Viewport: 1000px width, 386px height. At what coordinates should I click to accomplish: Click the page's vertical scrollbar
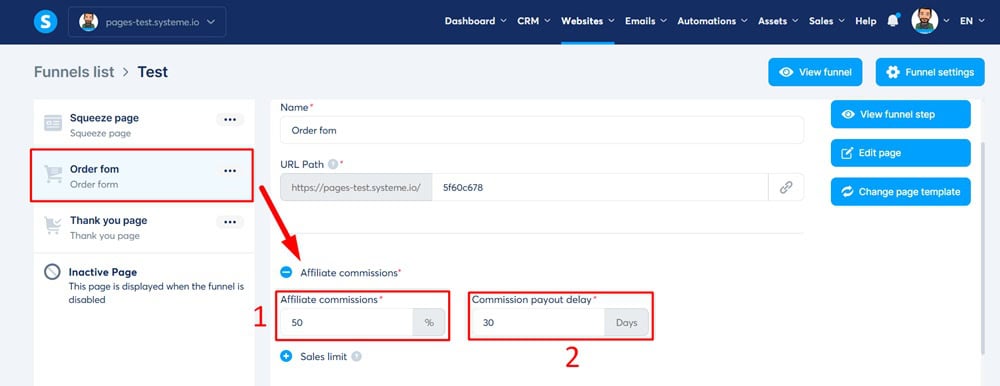[x=984, y=249]
